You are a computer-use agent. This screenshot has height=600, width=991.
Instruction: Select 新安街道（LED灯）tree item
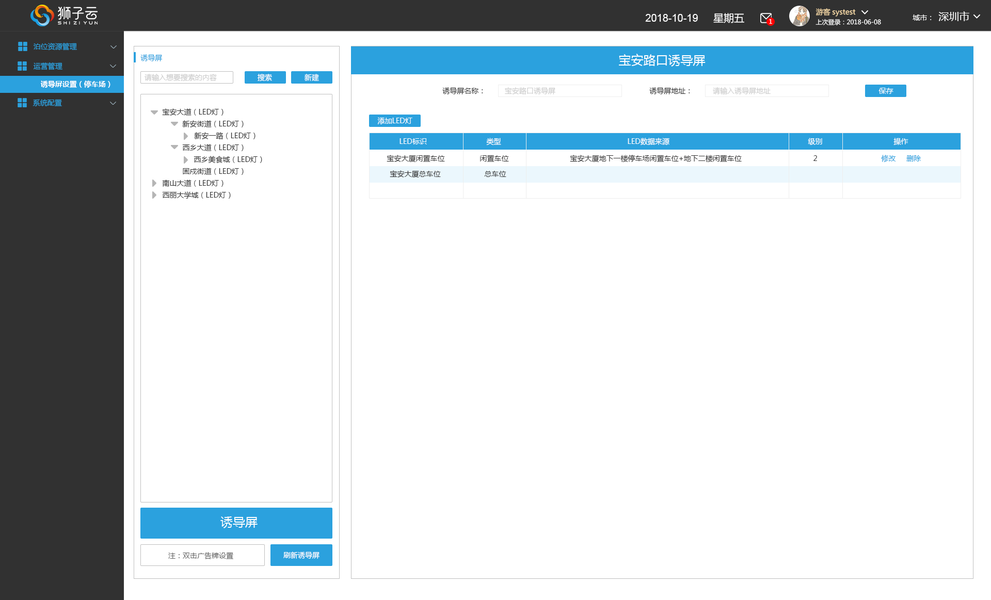click(x=213, y=124)
